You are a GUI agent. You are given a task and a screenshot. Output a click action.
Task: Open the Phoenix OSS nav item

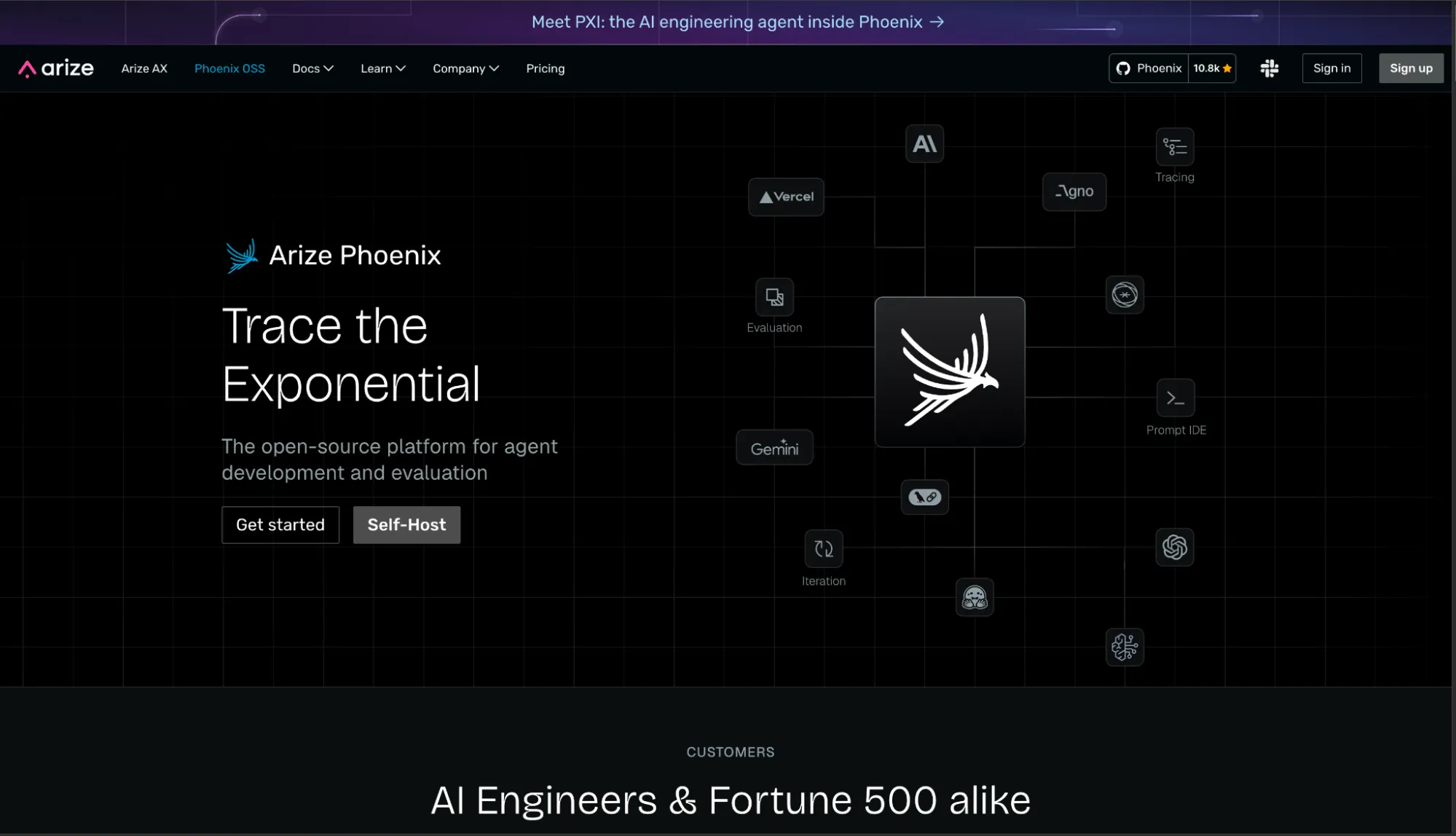pos(229,68)
